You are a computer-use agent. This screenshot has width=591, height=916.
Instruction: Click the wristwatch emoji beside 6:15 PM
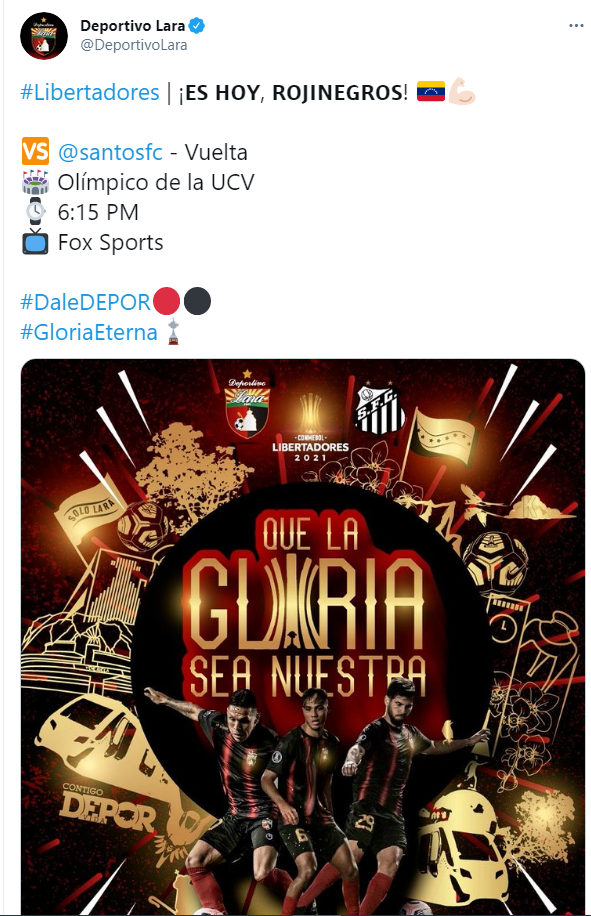click(36, 211)
